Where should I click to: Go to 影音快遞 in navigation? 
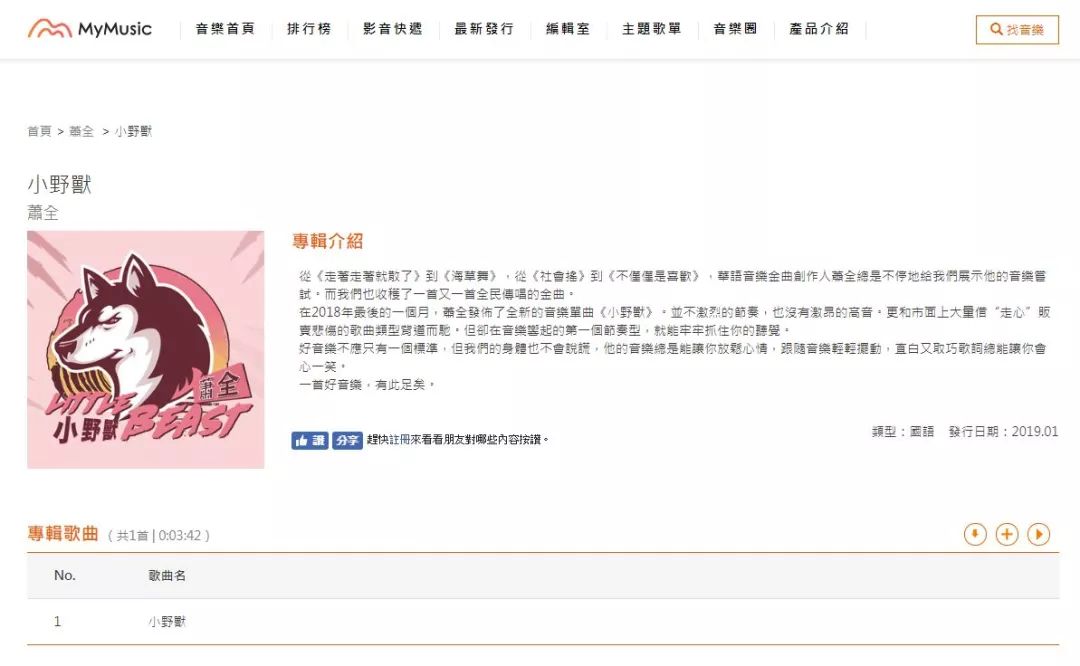coord(393,29)
